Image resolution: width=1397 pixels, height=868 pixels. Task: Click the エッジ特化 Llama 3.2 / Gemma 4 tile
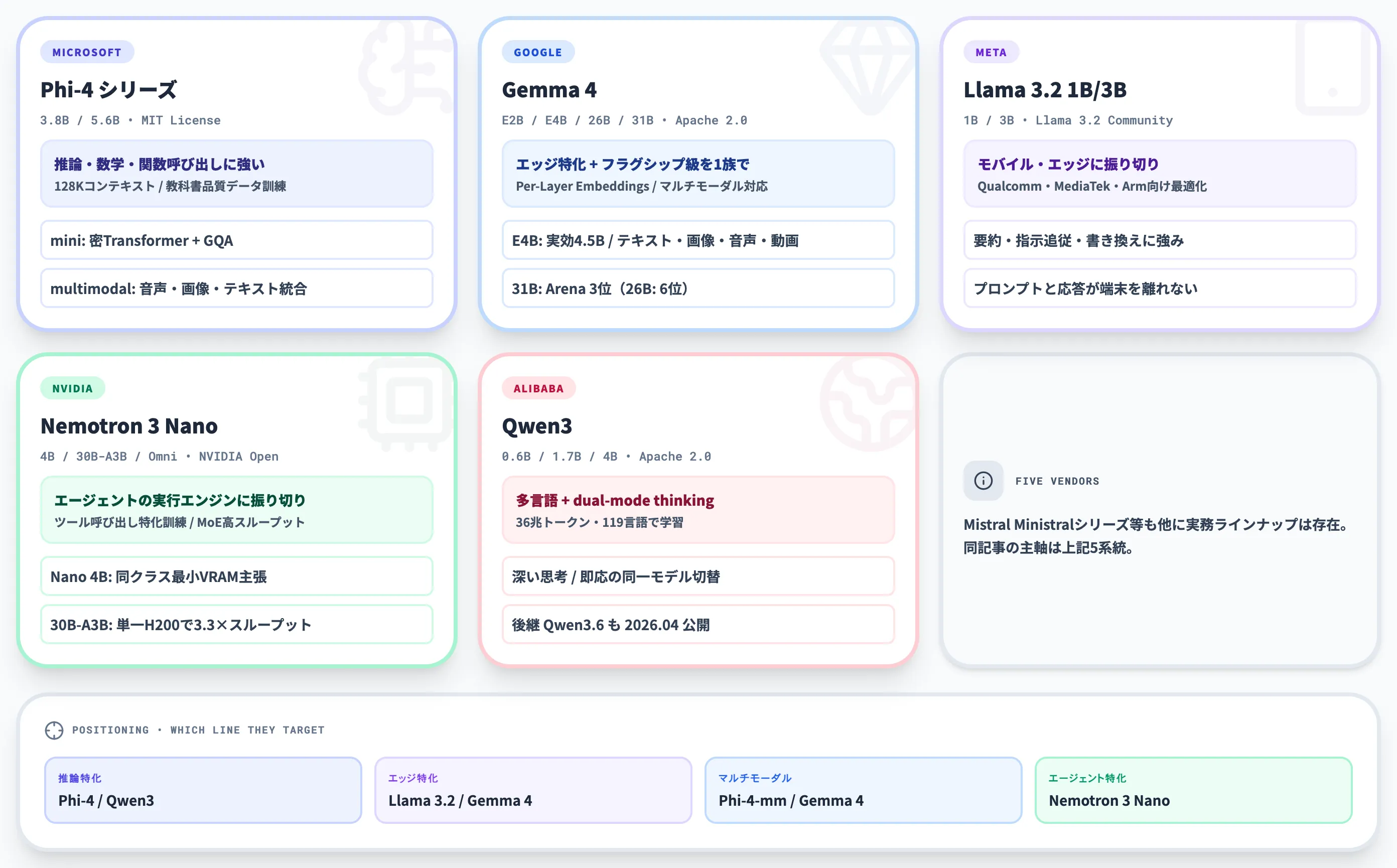tap(533, 791)
